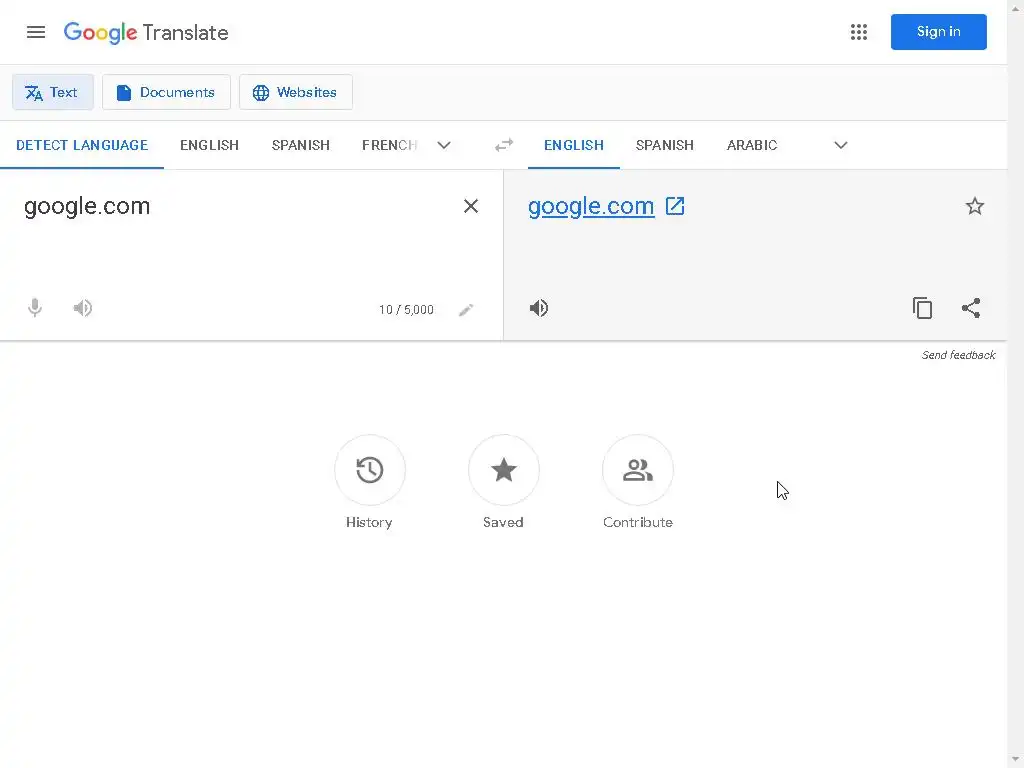
Task: Select Spanish as target language
Action: [665, 145]
